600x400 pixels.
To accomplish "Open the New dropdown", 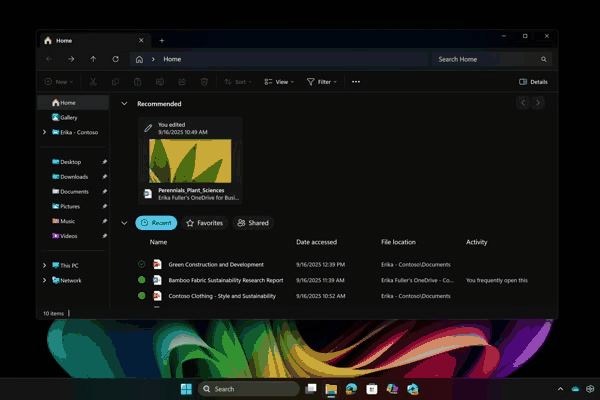I will coord(59,82).
